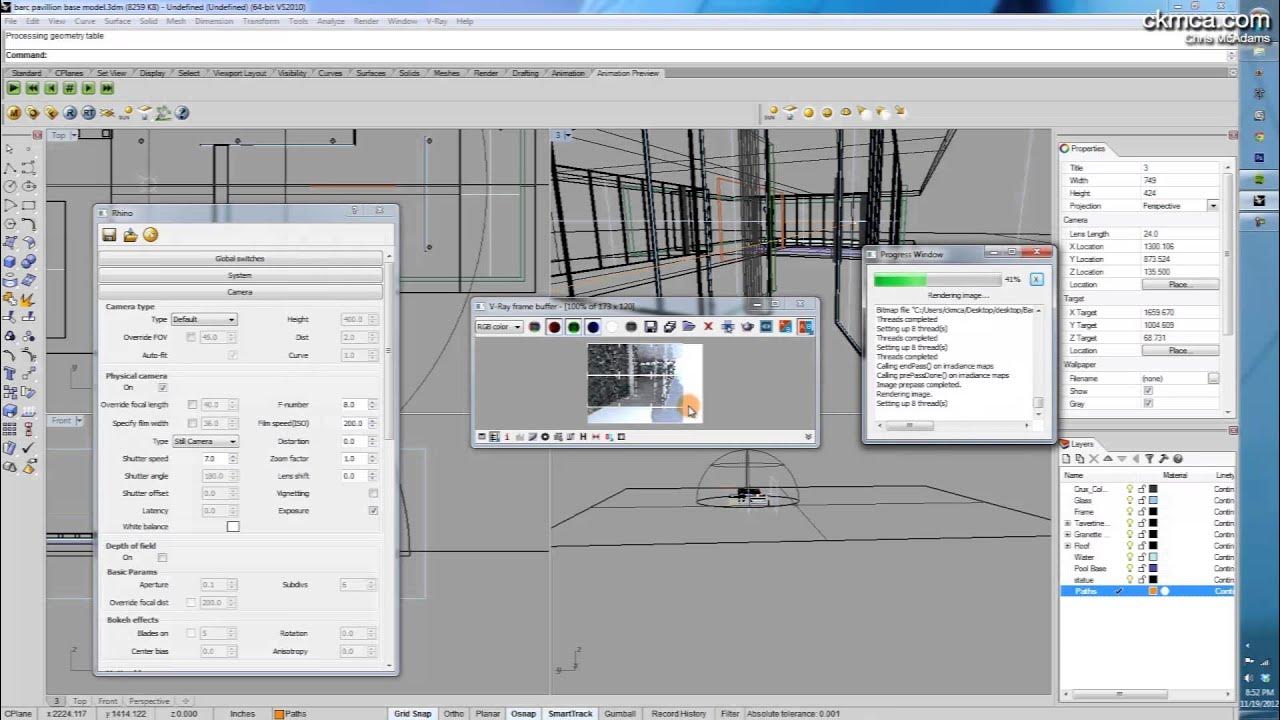Switch to Animation Preview toolbar tab
Viewport: 1280px width, 720px height.
627,73
